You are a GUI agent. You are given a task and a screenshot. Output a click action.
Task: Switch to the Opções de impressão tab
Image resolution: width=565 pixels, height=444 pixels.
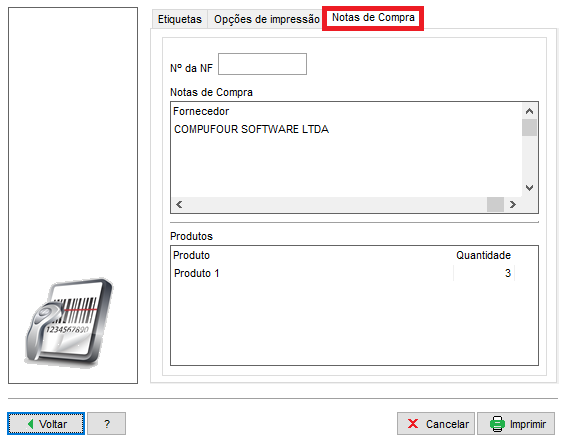tap(266, 19)
